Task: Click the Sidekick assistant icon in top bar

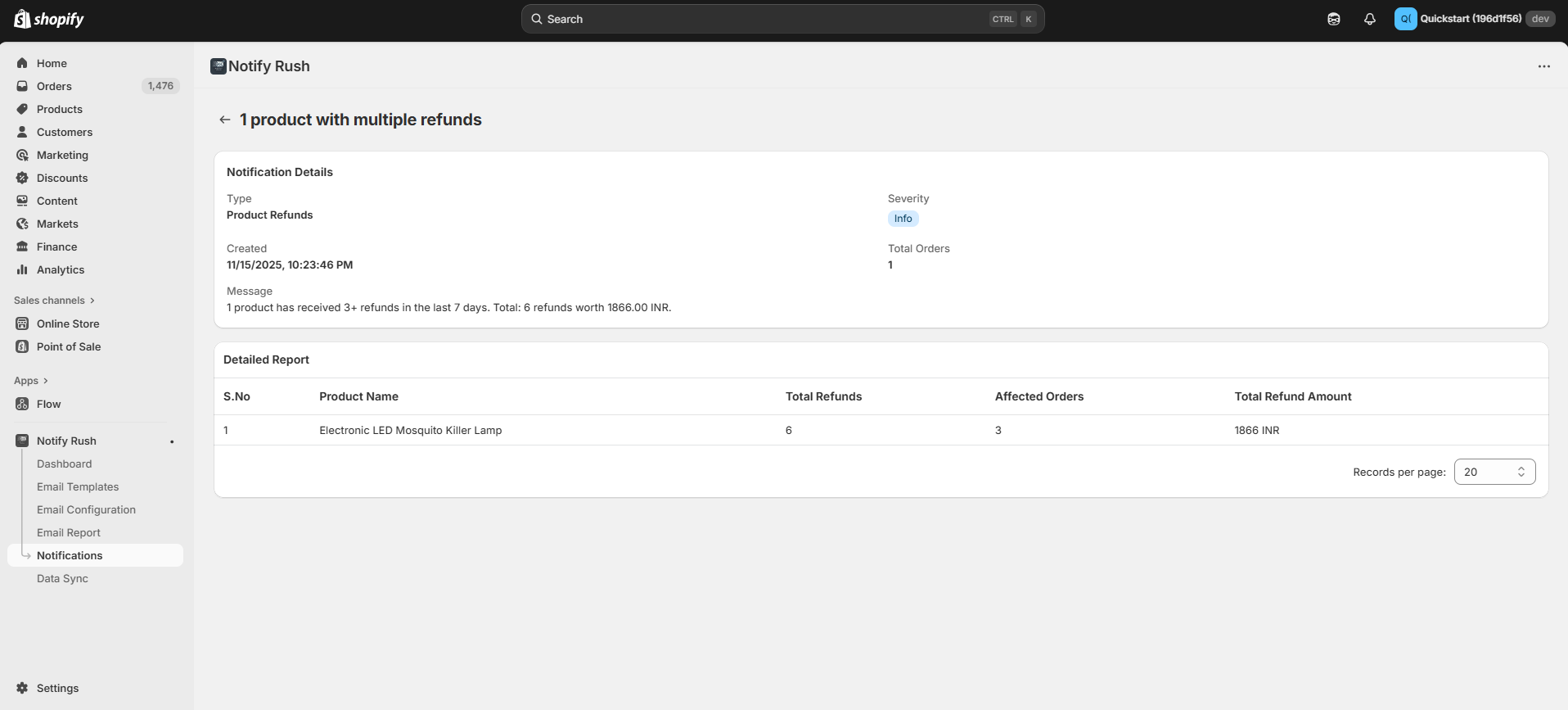Action: coord(1333,19)
